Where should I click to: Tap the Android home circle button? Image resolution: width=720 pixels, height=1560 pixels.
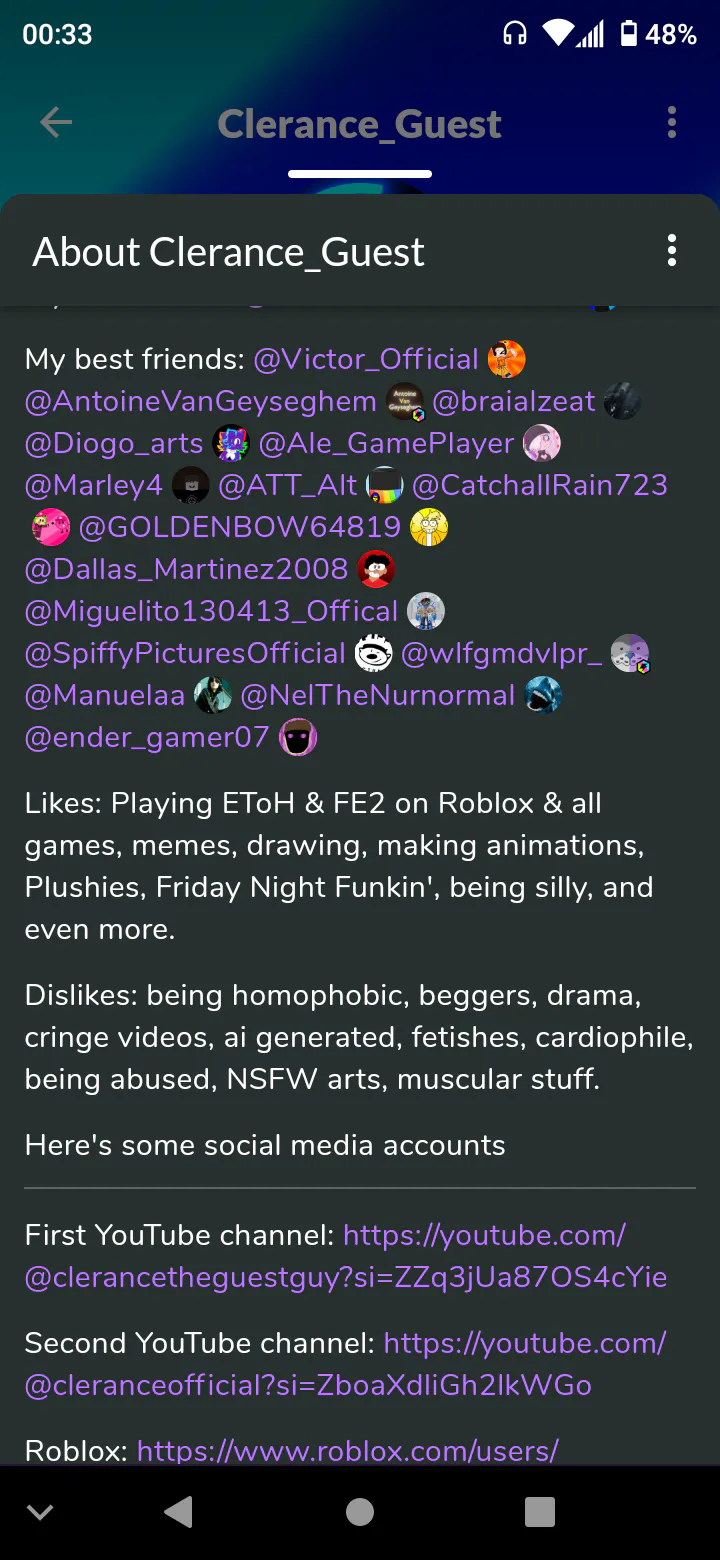[x=360, y=1512]
